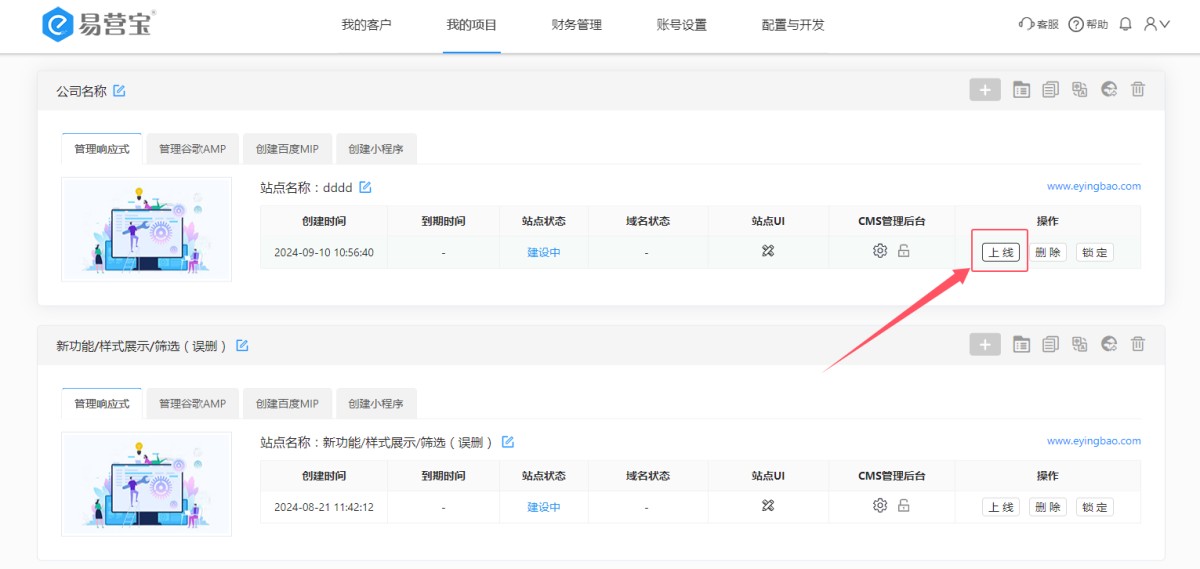Expand the user account dropdown
The height and width of the screenshot is (569, 1200).
point(1157,24)
